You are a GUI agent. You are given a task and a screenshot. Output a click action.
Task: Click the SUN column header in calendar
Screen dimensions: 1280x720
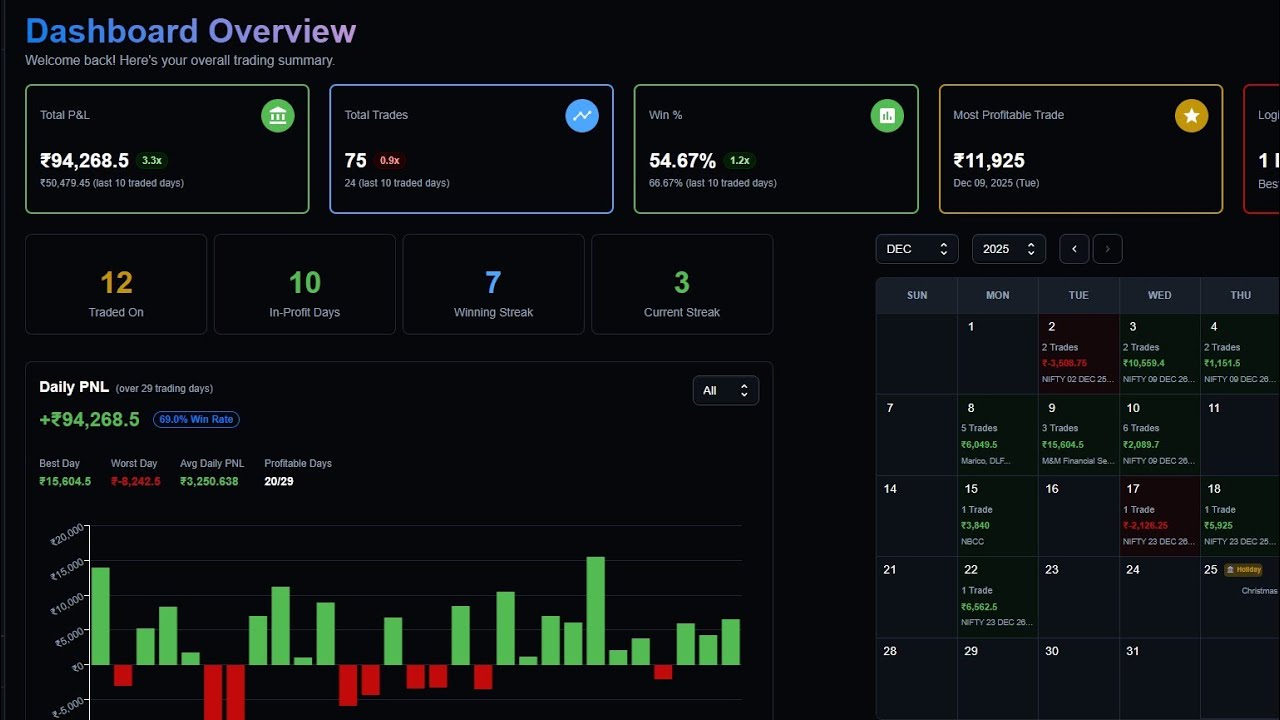click(917, 295)
